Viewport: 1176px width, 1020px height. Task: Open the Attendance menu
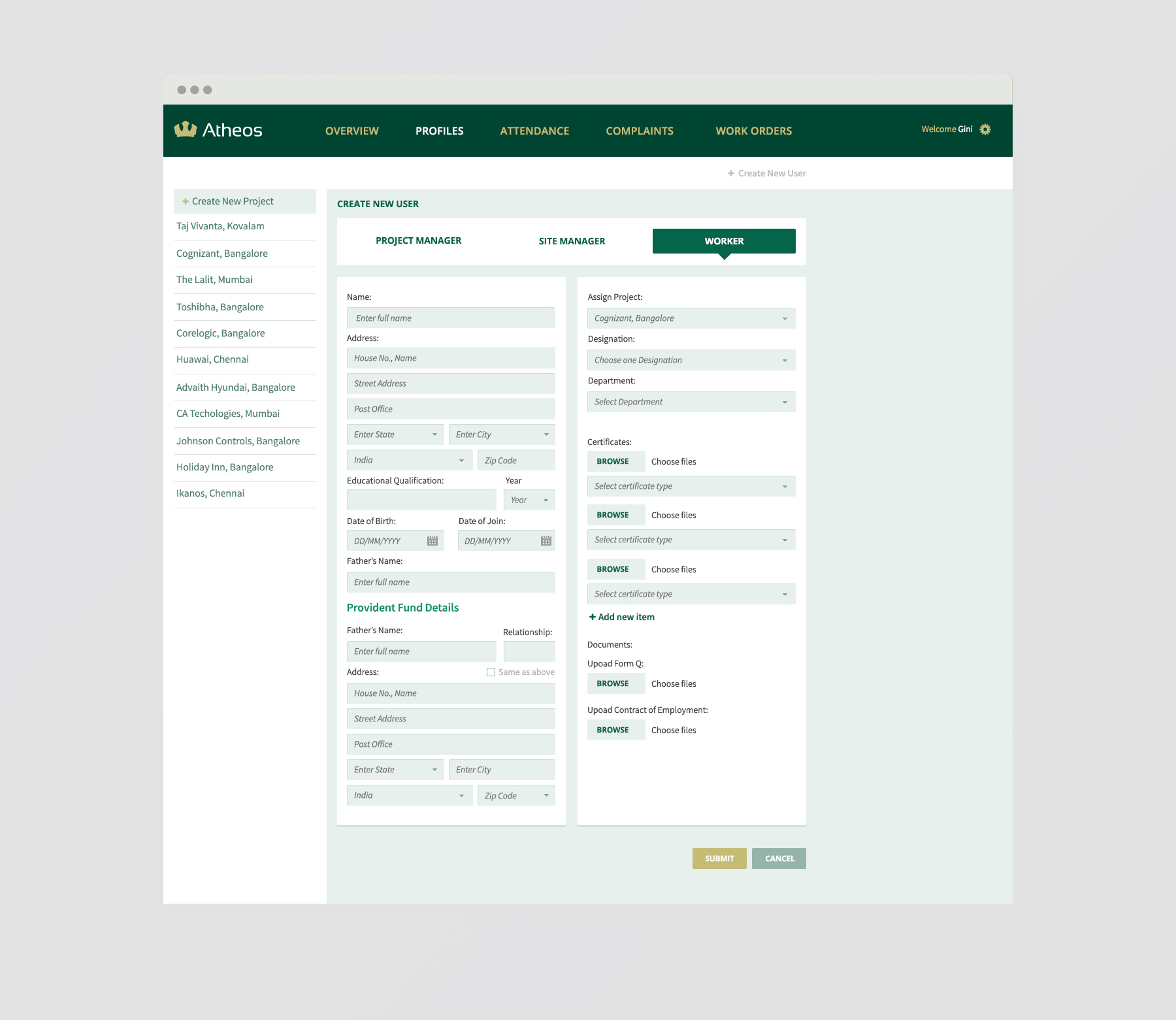tap(534, 131)
